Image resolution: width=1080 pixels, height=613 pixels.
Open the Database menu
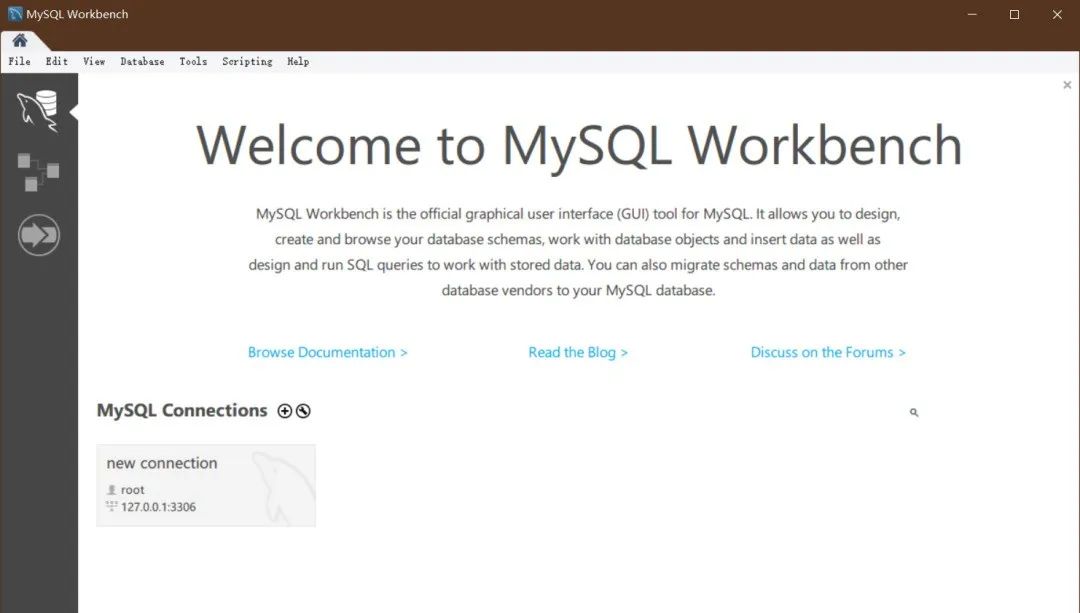[x=143, y=61]
